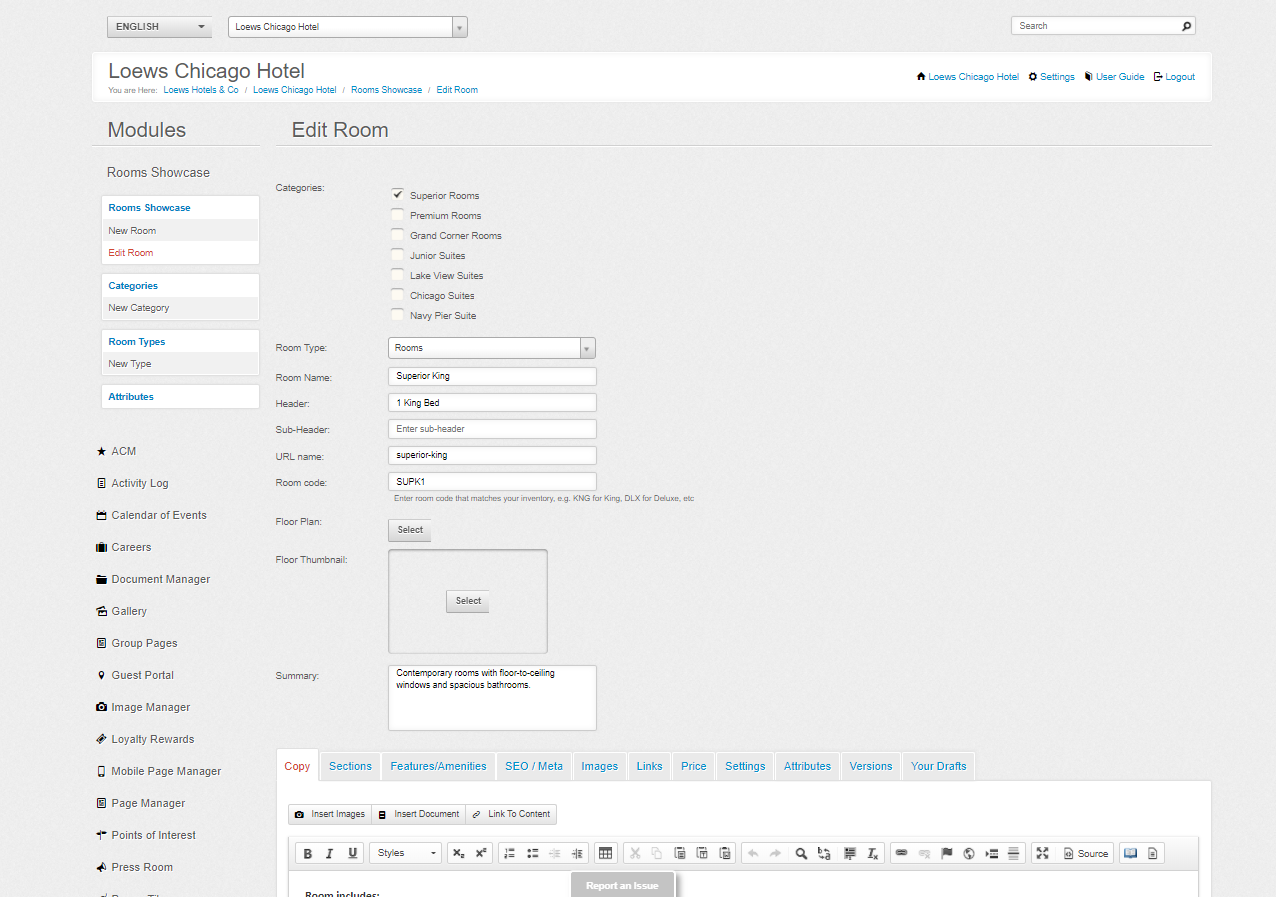Image resolution: width=1276 pixels, height=897 pixels.
Task: Toggle bold formatting in editor
Action: pyautogui.click(x=308, y=853)
